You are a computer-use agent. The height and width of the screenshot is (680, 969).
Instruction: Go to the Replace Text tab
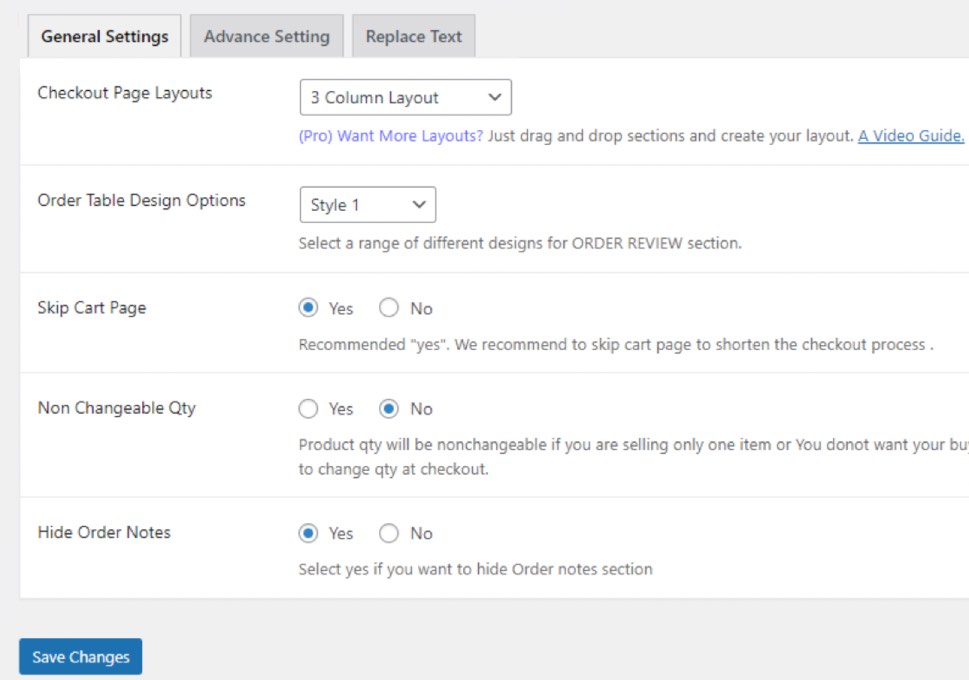pos(413,37)
